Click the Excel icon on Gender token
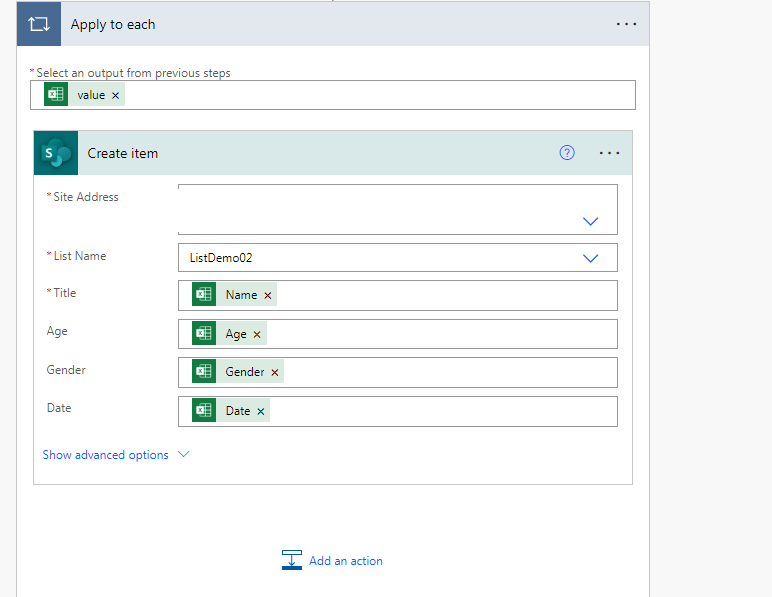The width and height of the screenshot is (772, 597). coord(204,371)
